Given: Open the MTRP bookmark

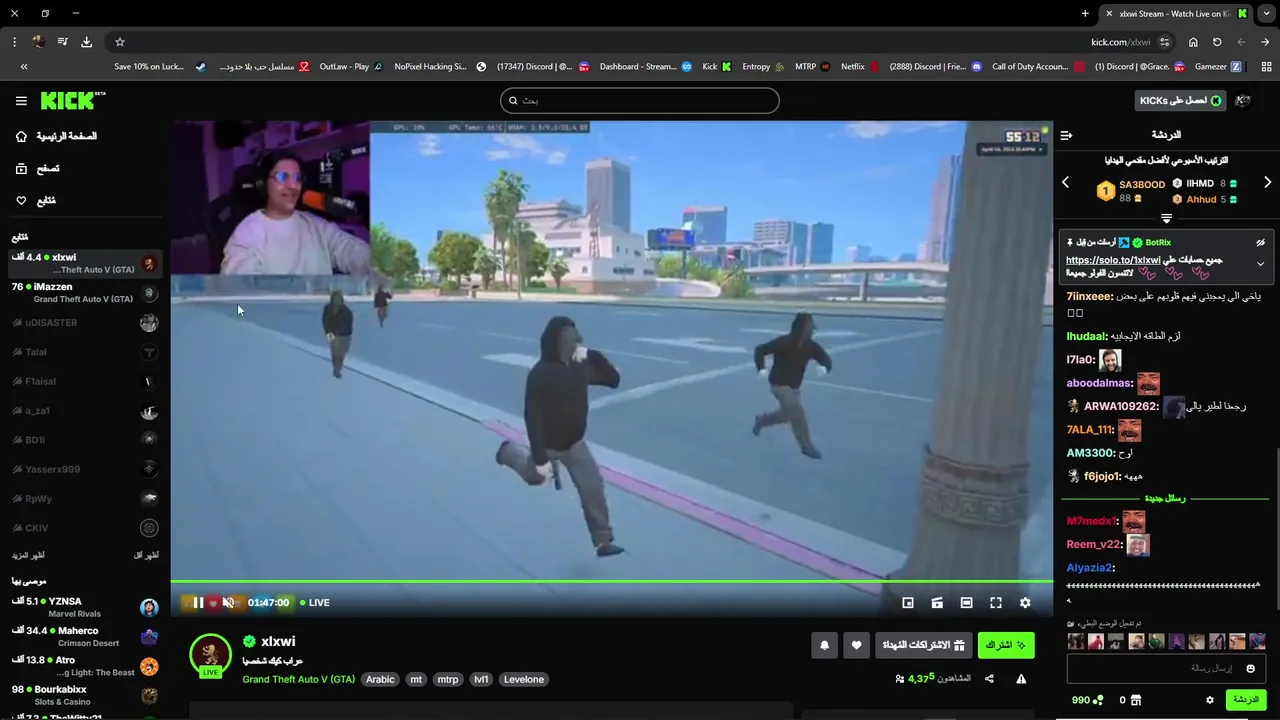Looking at the screenshot, I should (812, 67).
